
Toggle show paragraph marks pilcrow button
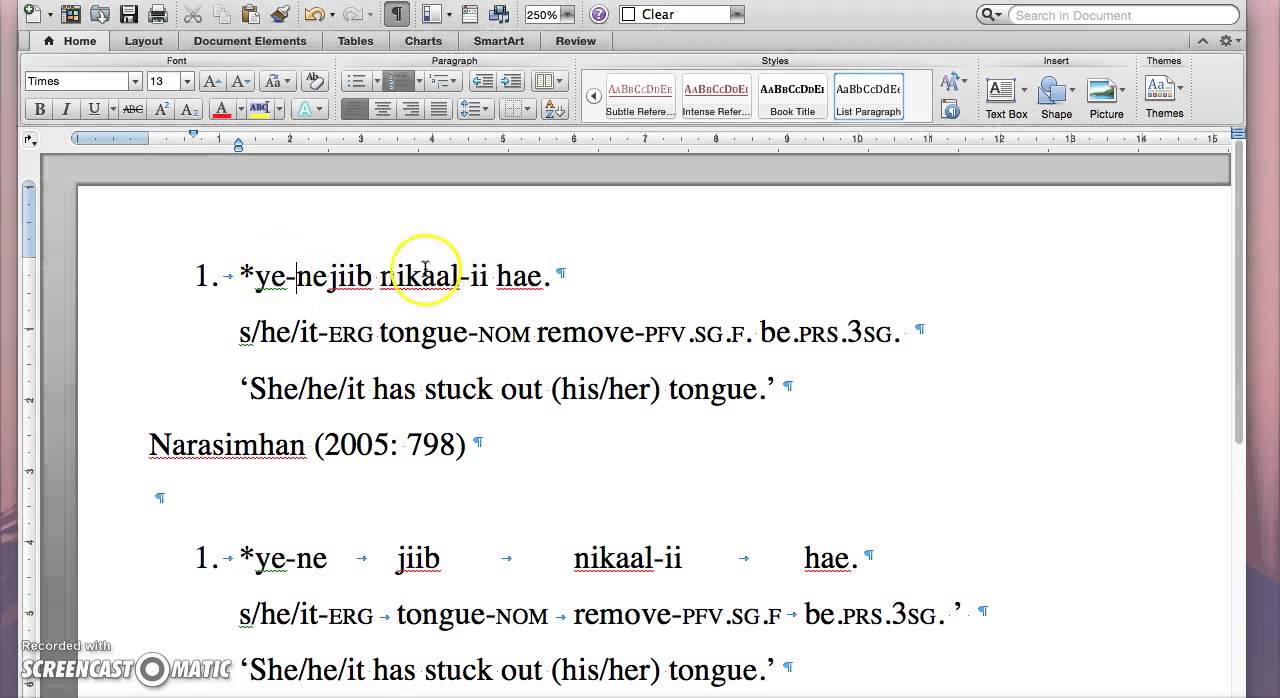coord(397,14)
